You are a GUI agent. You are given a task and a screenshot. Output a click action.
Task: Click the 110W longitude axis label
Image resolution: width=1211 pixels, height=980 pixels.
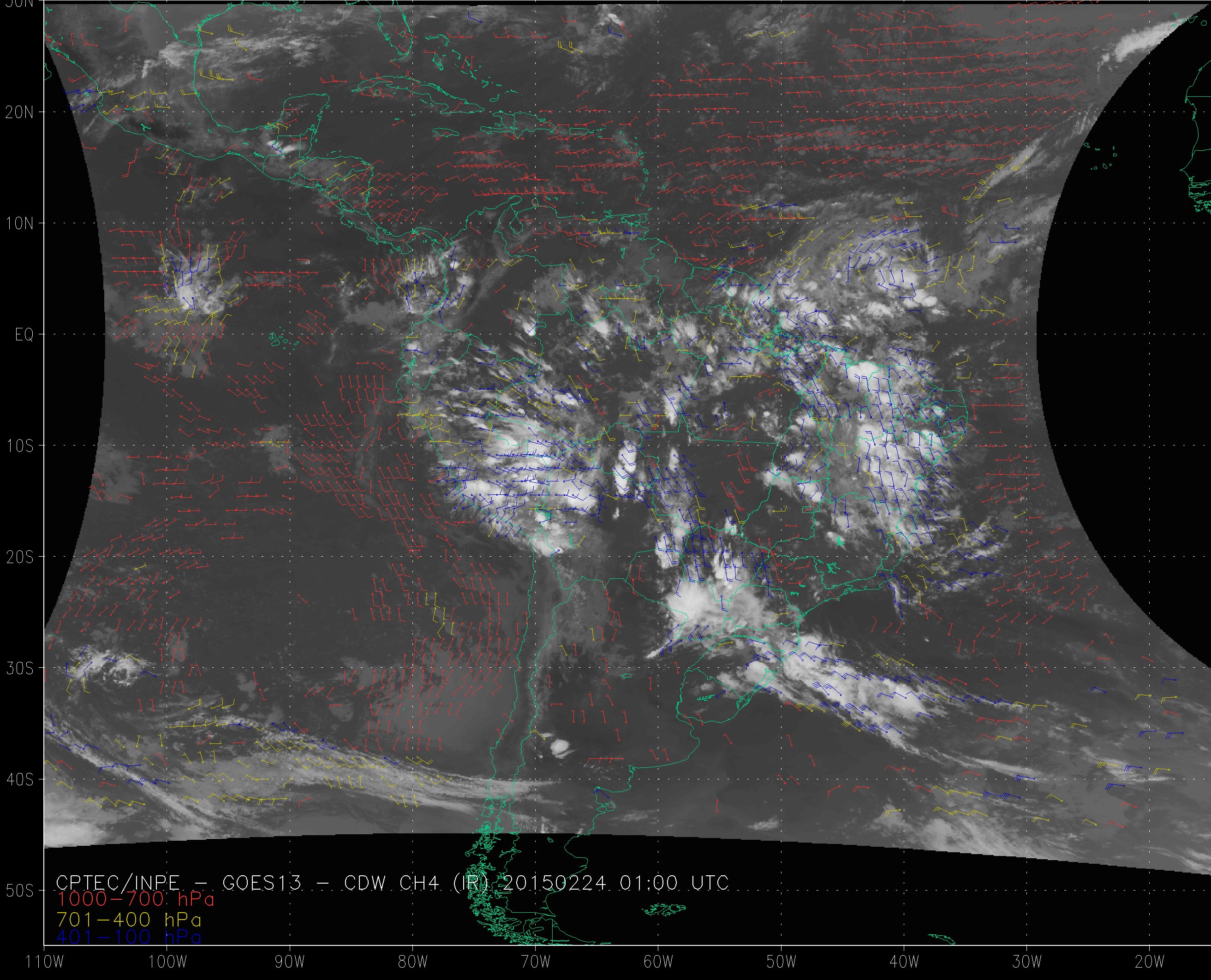coord(45,962)
